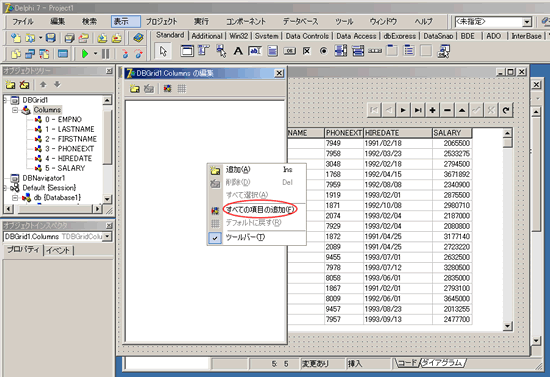Click the New Form toolbar icon
This screenshot has height=377, width=550.
(x=63, y=54)
